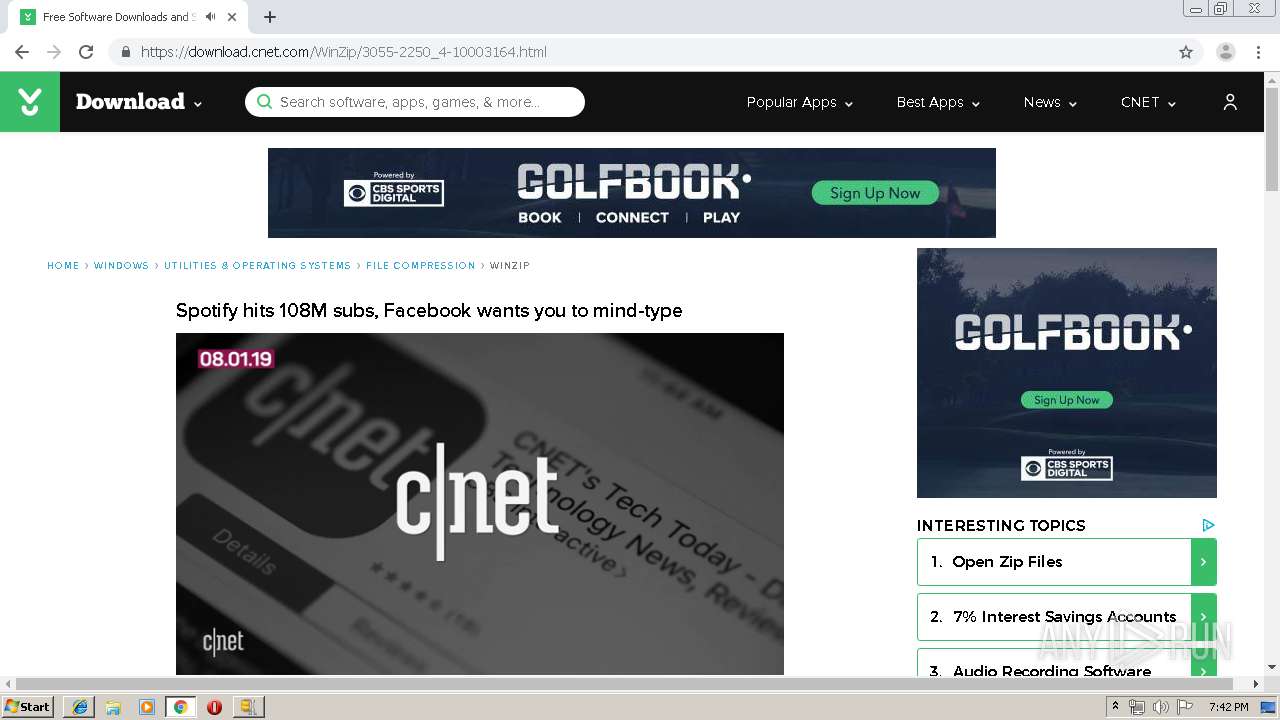Click the Action Center flag tray icon
Screen dimensions: 1280x720
1185,707
